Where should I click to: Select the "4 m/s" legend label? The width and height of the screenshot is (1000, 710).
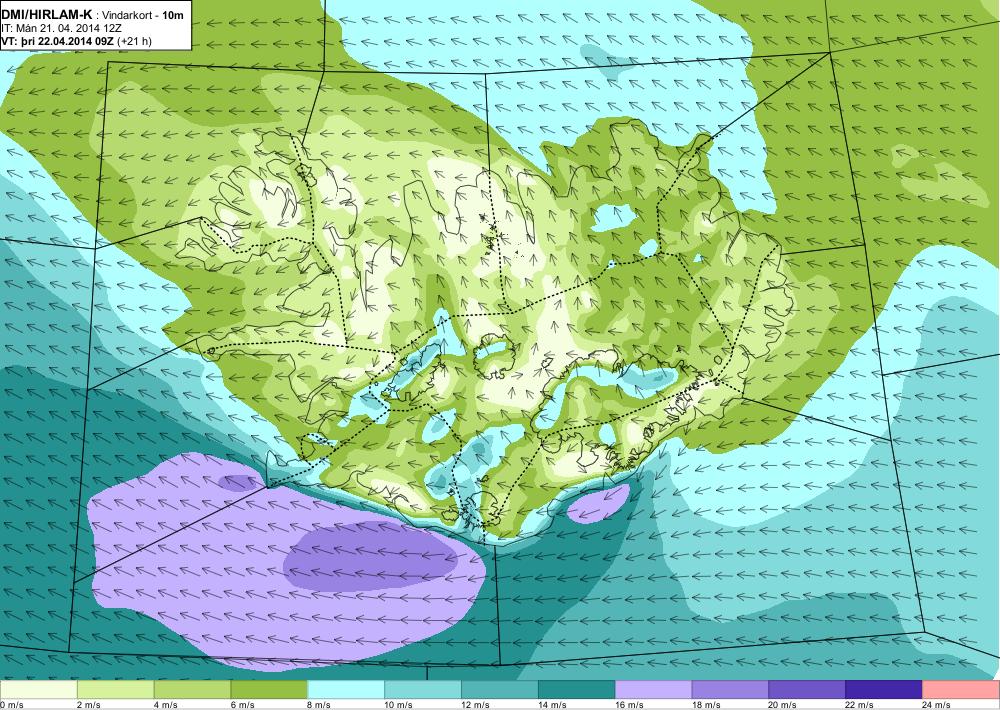pyautogui.click(x=166, y=705)
